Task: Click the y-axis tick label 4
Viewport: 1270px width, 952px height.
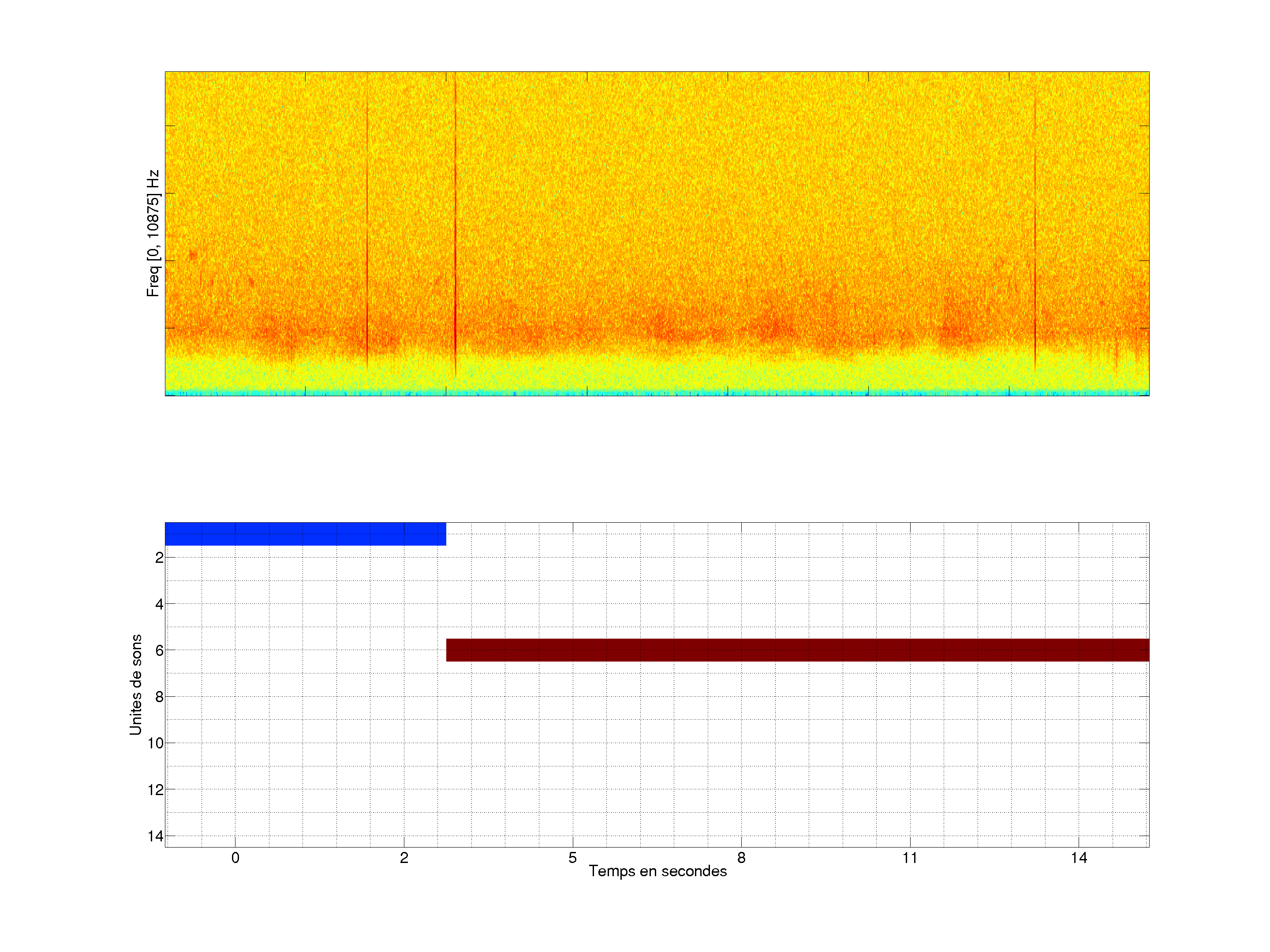Action: point(159,604)
